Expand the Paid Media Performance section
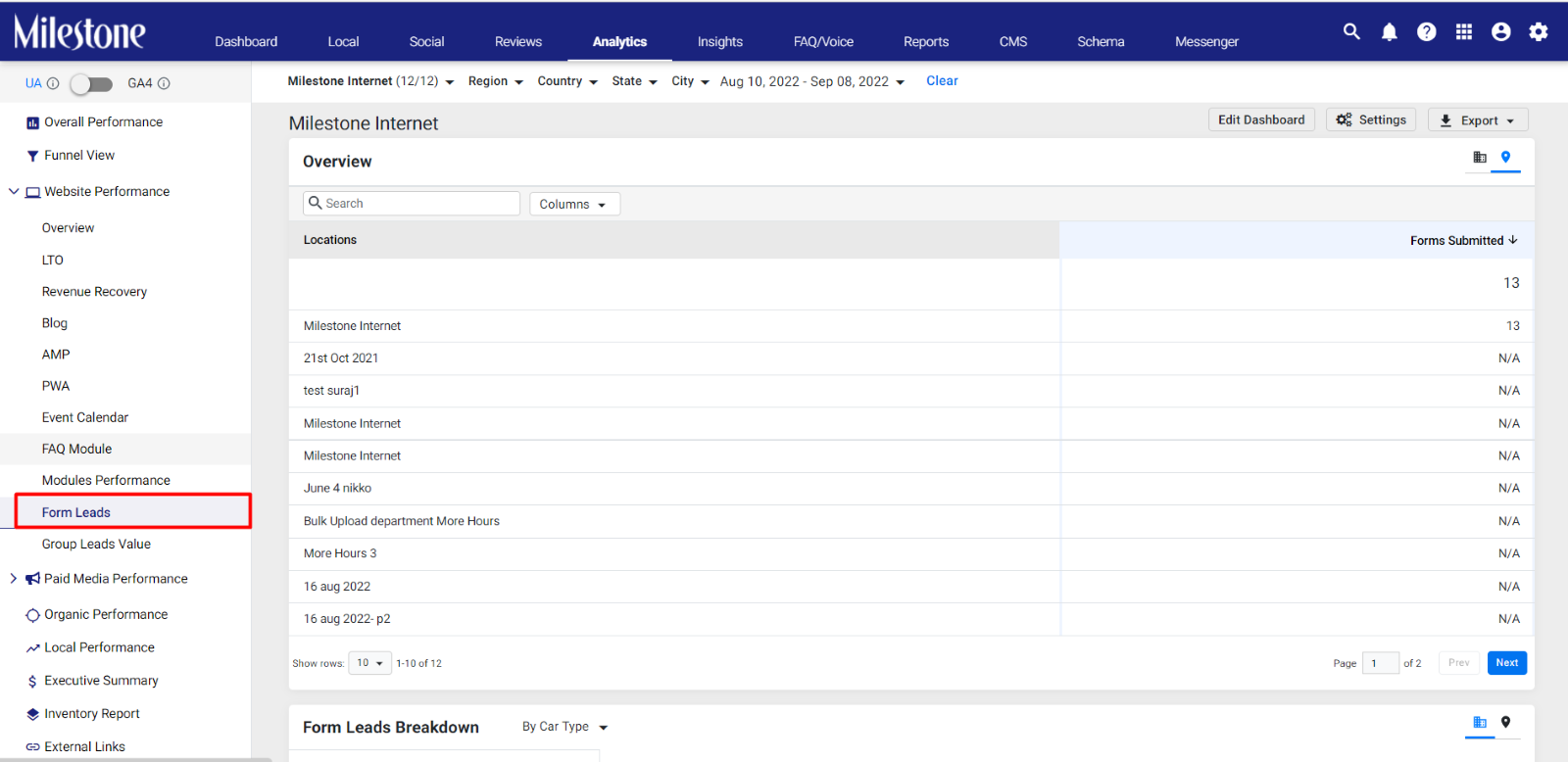Screen dimensions: 1568x762 tap(14, 579)
